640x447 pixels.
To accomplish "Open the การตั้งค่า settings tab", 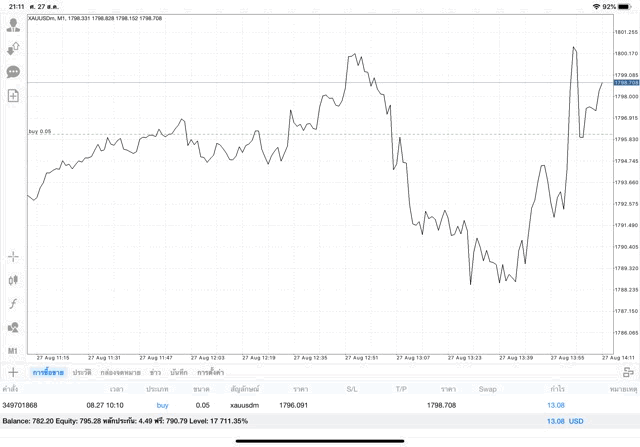I will (x=211, y=372).
